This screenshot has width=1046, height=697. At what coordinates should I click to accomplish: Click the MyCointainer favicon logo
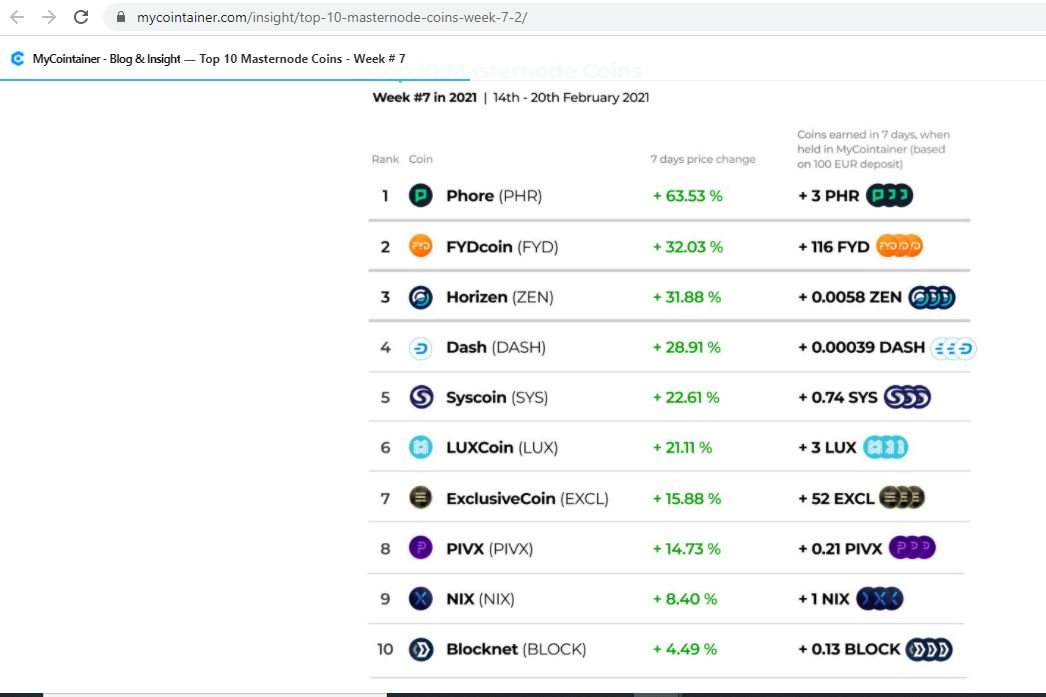point(18,59)
